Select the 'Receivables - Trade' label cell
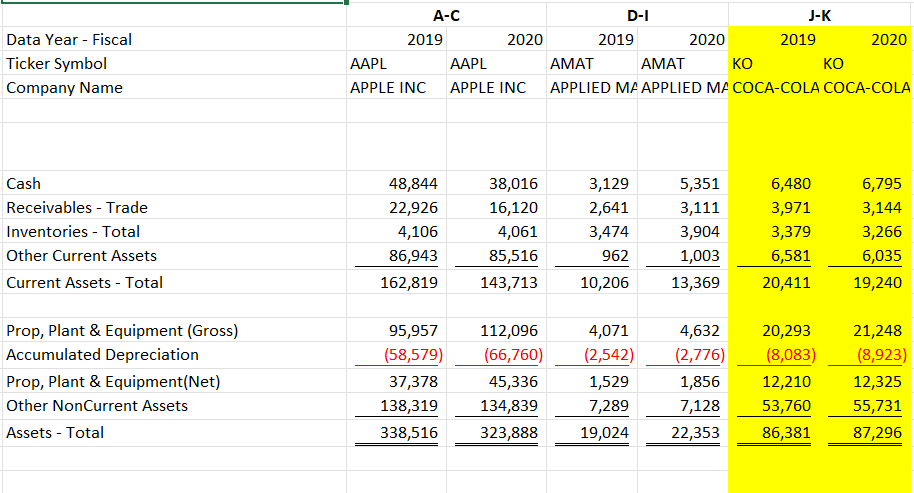The width and height of the screenshot is (914, 493). 174,207
